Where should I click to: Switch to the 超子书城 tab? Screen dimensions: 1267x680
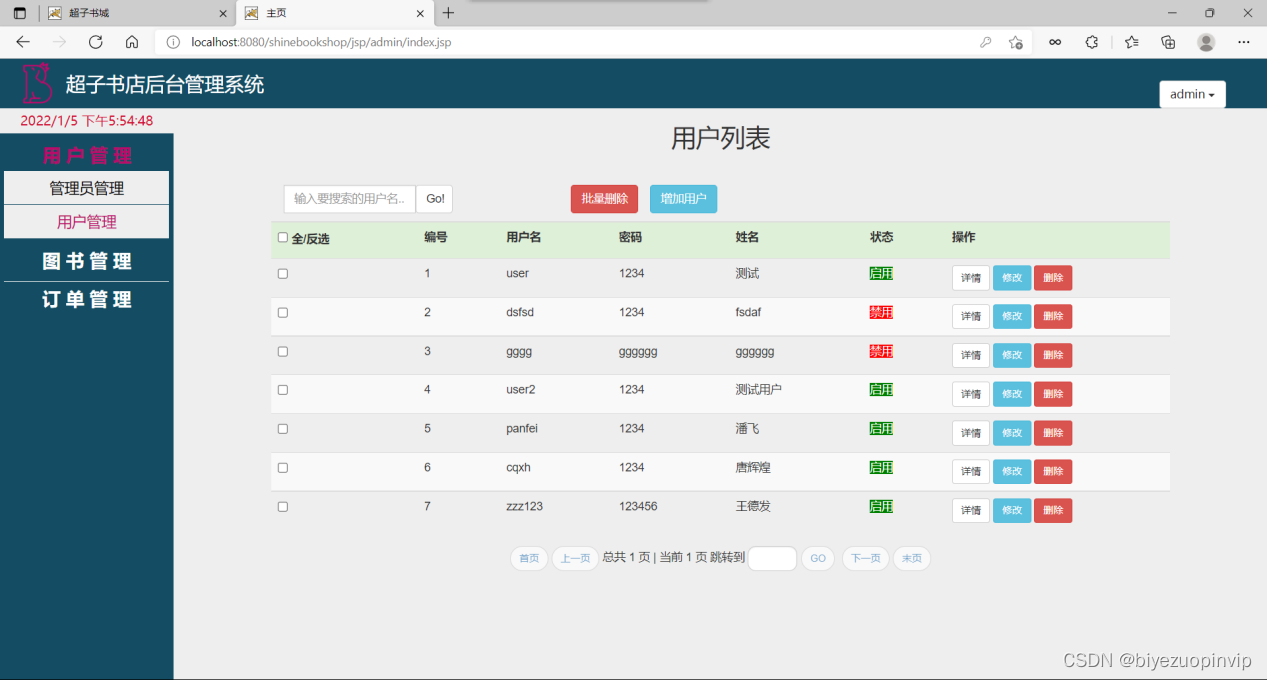pos(137,14)
